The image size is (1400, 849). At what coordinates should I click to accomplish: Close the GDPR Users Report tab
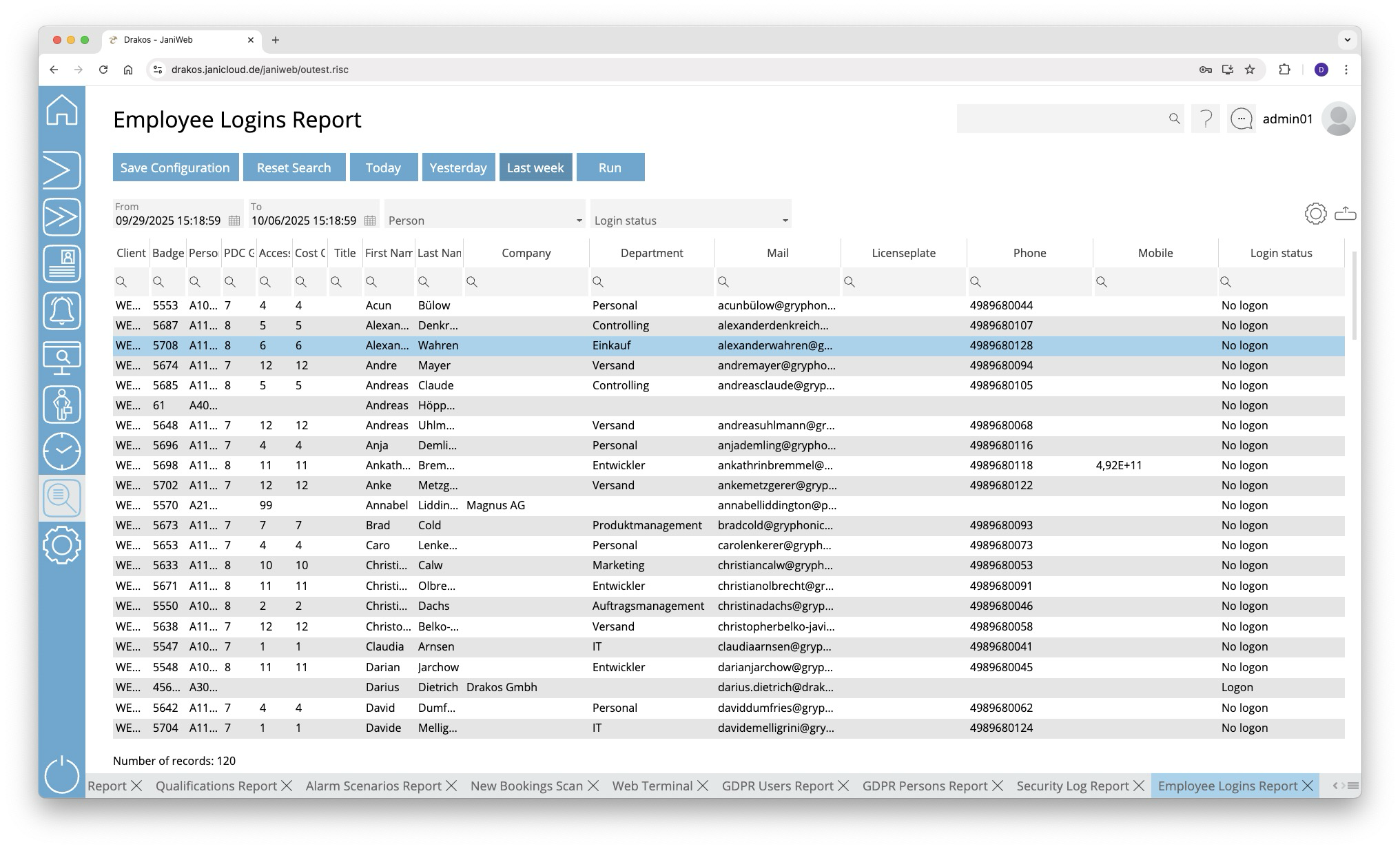click(843, 786)
